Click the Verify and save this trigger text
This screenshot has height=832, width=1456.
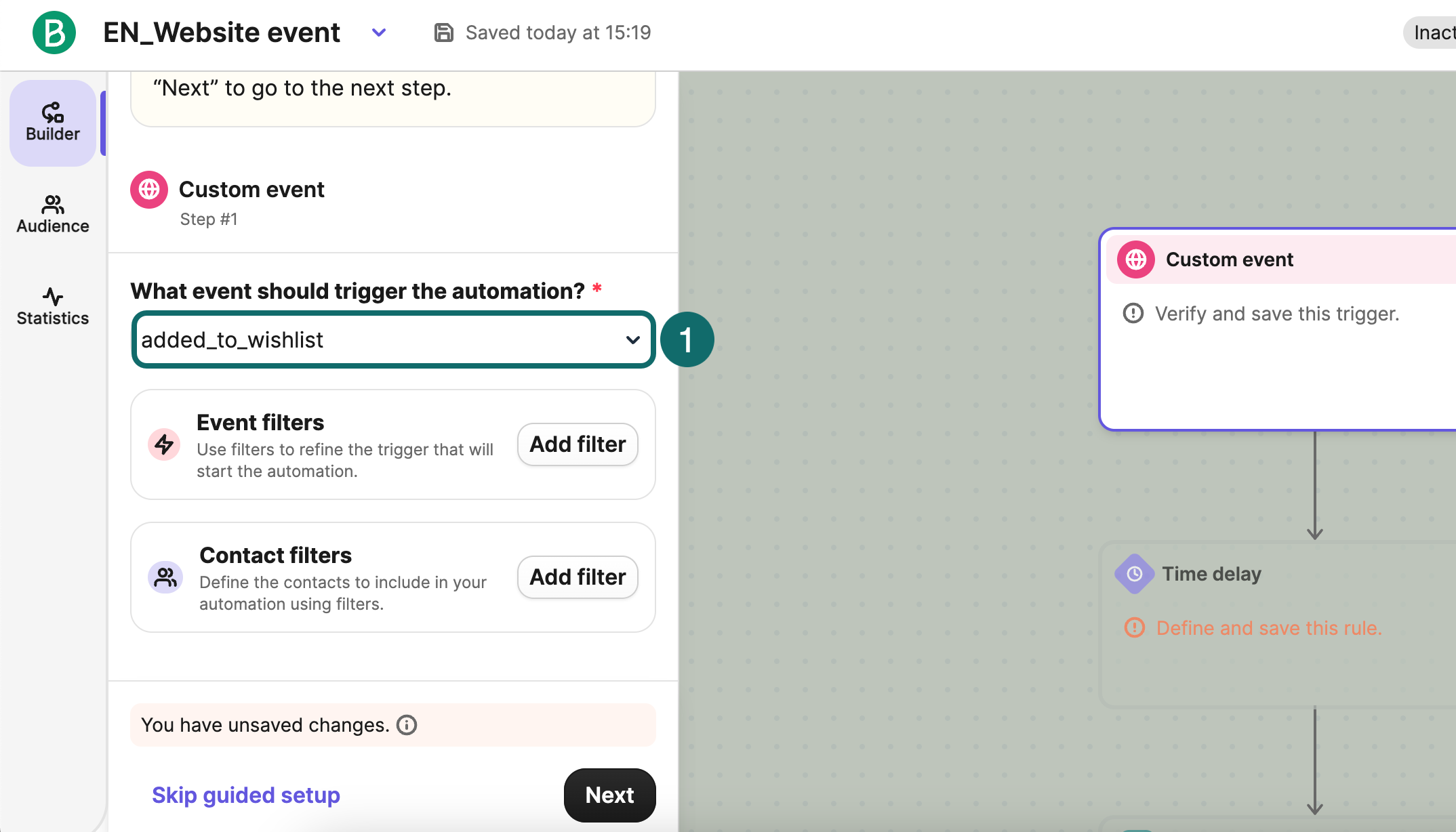(x=1277, y=314)
